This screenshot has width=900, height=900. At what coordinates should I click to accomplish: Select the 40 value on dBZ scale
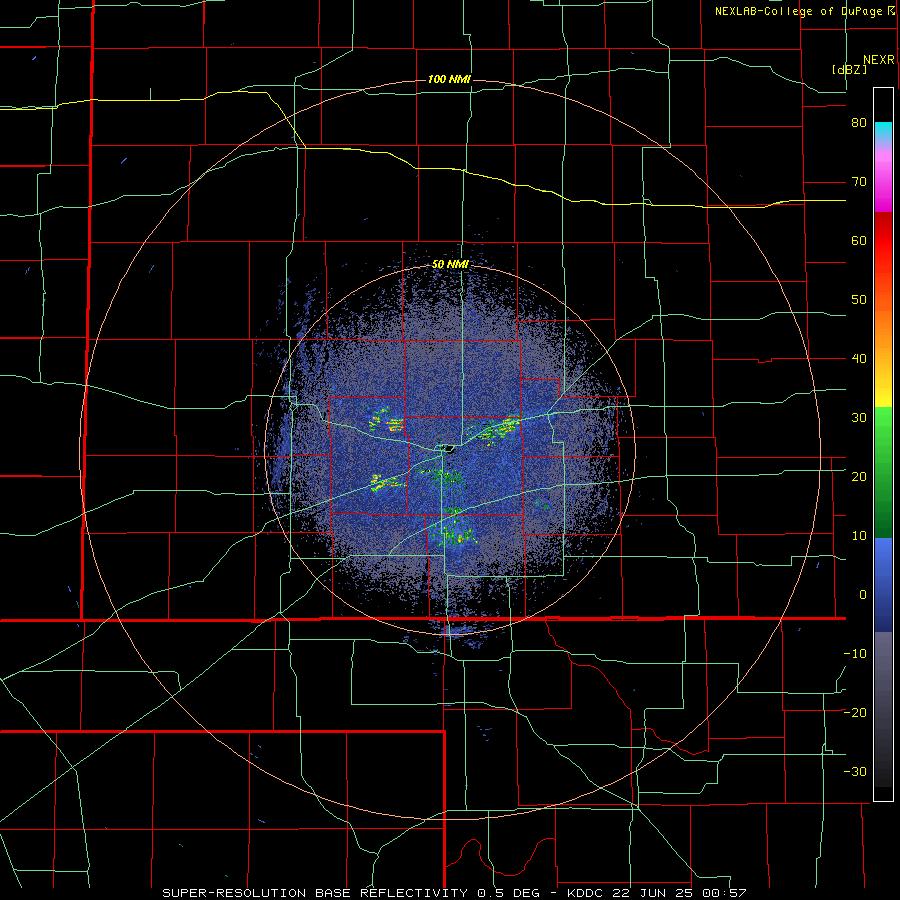coord(859,359)
